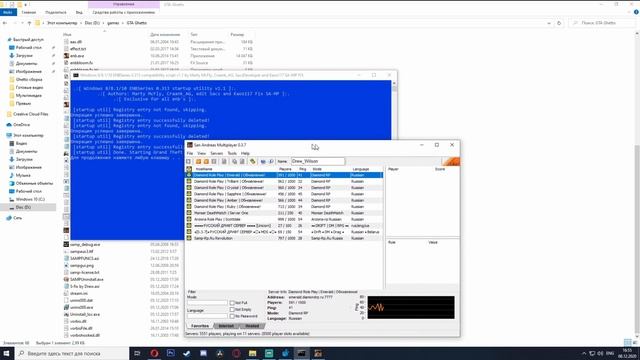
Task: Expand the Explorer ribbon chevron
Action: [629, 12]
